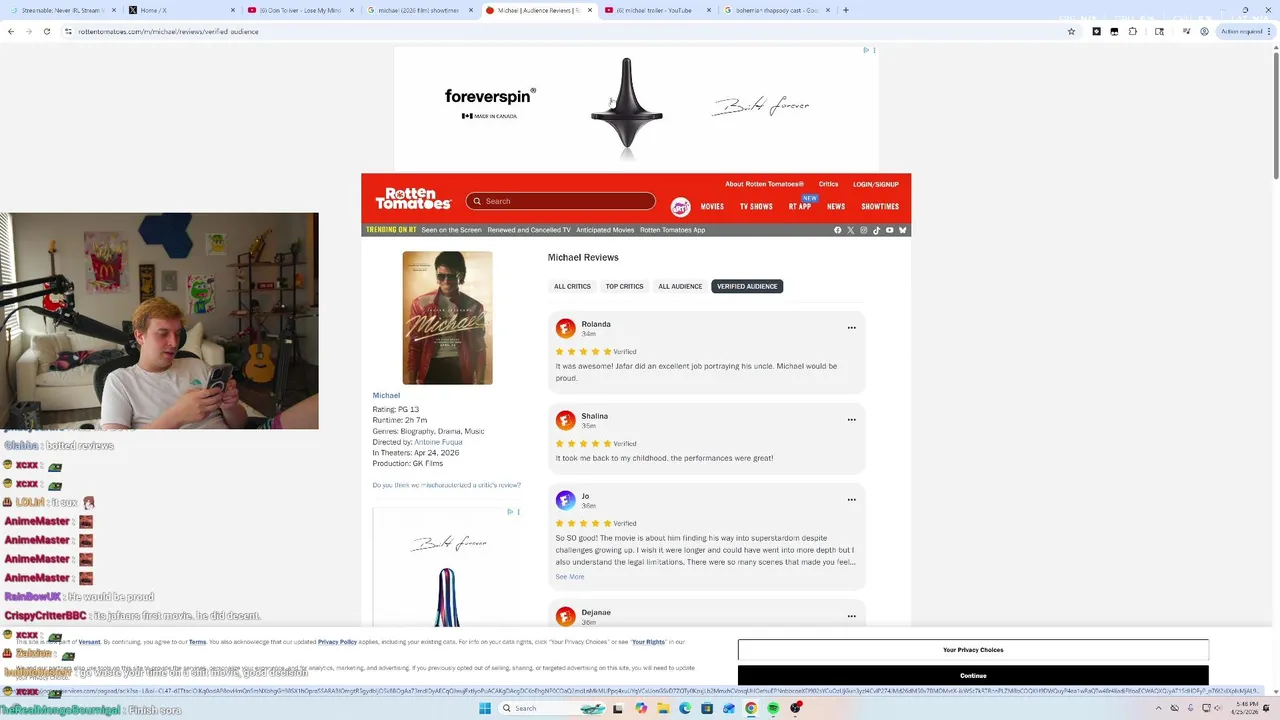Open Rotten Tomatoes YouTube icon
The height and width of the screenshot is (720, 1280).
[890, 230]
